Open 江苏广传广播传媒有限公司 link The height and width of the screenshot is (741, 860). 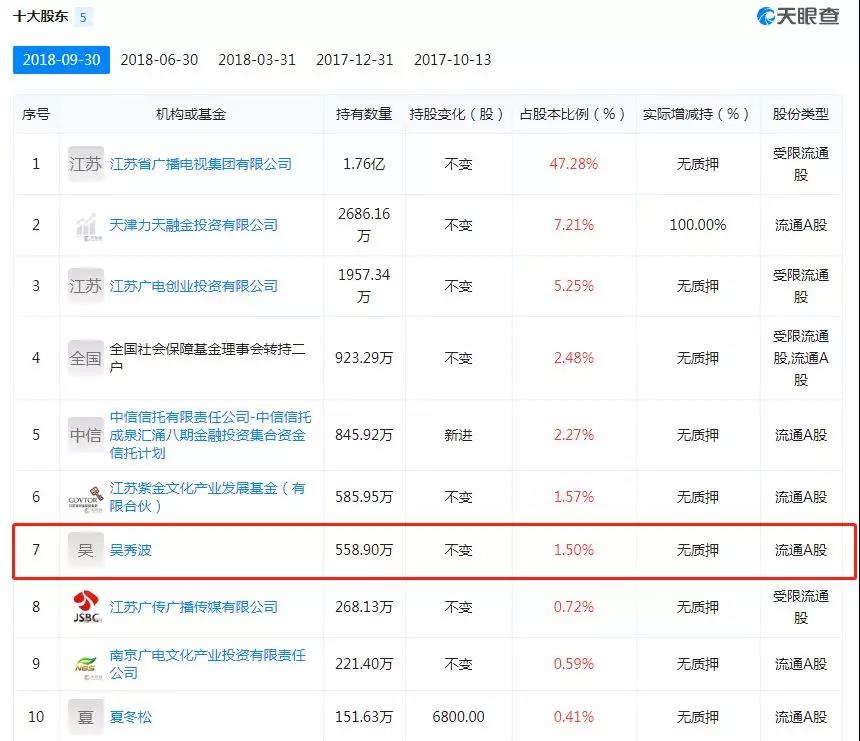tap(193, 607)
